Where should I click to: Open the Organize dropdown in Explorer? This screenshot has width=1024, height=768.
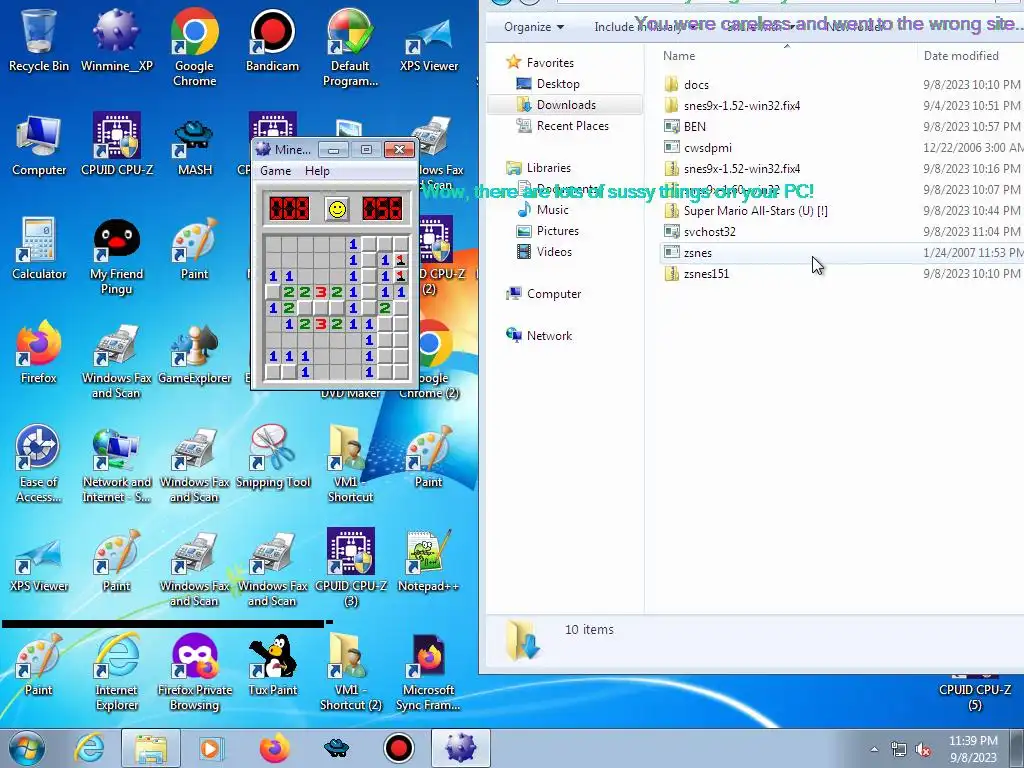[534, 27]
